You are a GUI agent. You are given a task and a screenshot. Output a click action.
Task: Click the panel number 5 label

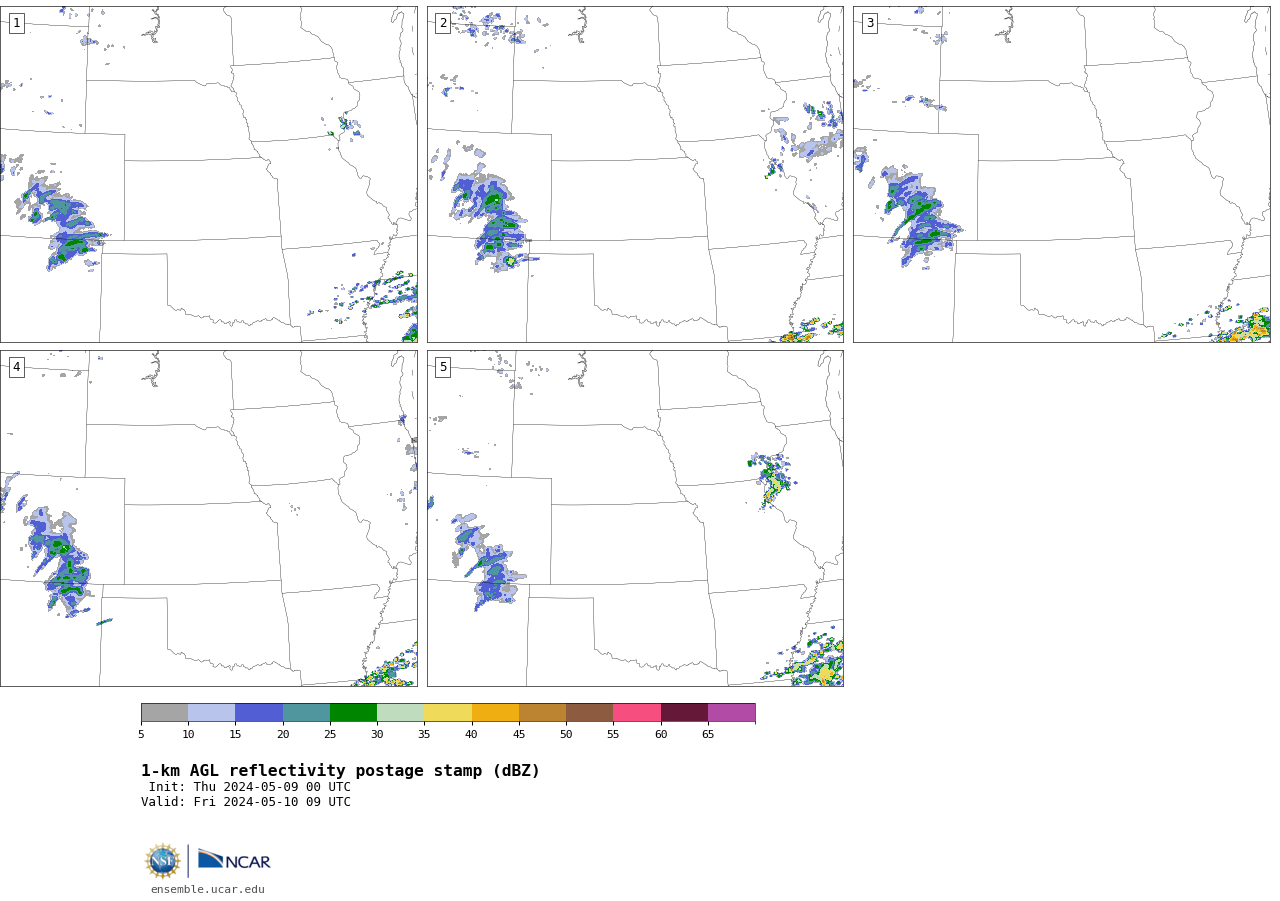[443, 367]
